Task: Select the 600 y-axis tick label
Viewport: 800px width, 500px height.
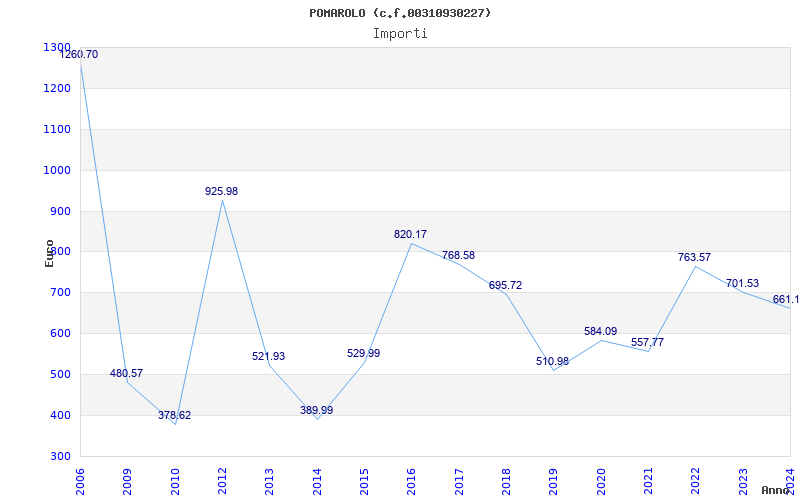Action: point(60,334)
